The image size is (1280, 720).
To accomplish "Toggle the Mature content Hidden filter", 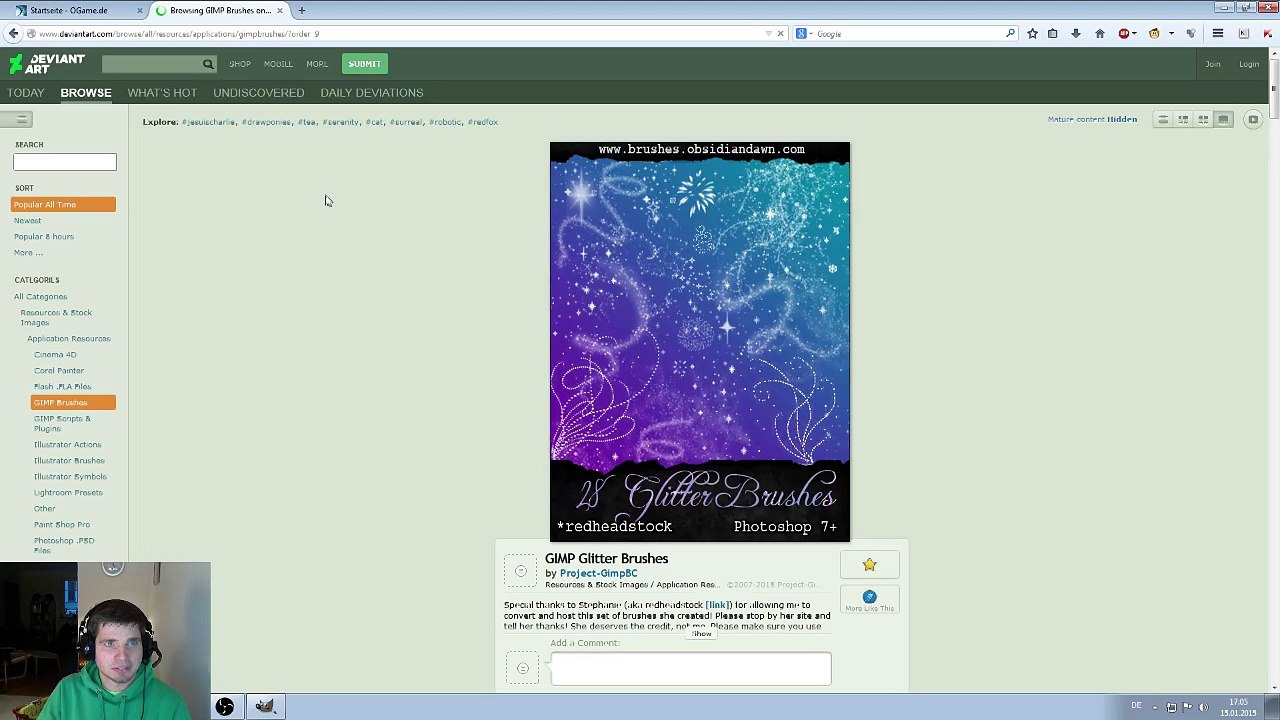I will (1092, 120).
